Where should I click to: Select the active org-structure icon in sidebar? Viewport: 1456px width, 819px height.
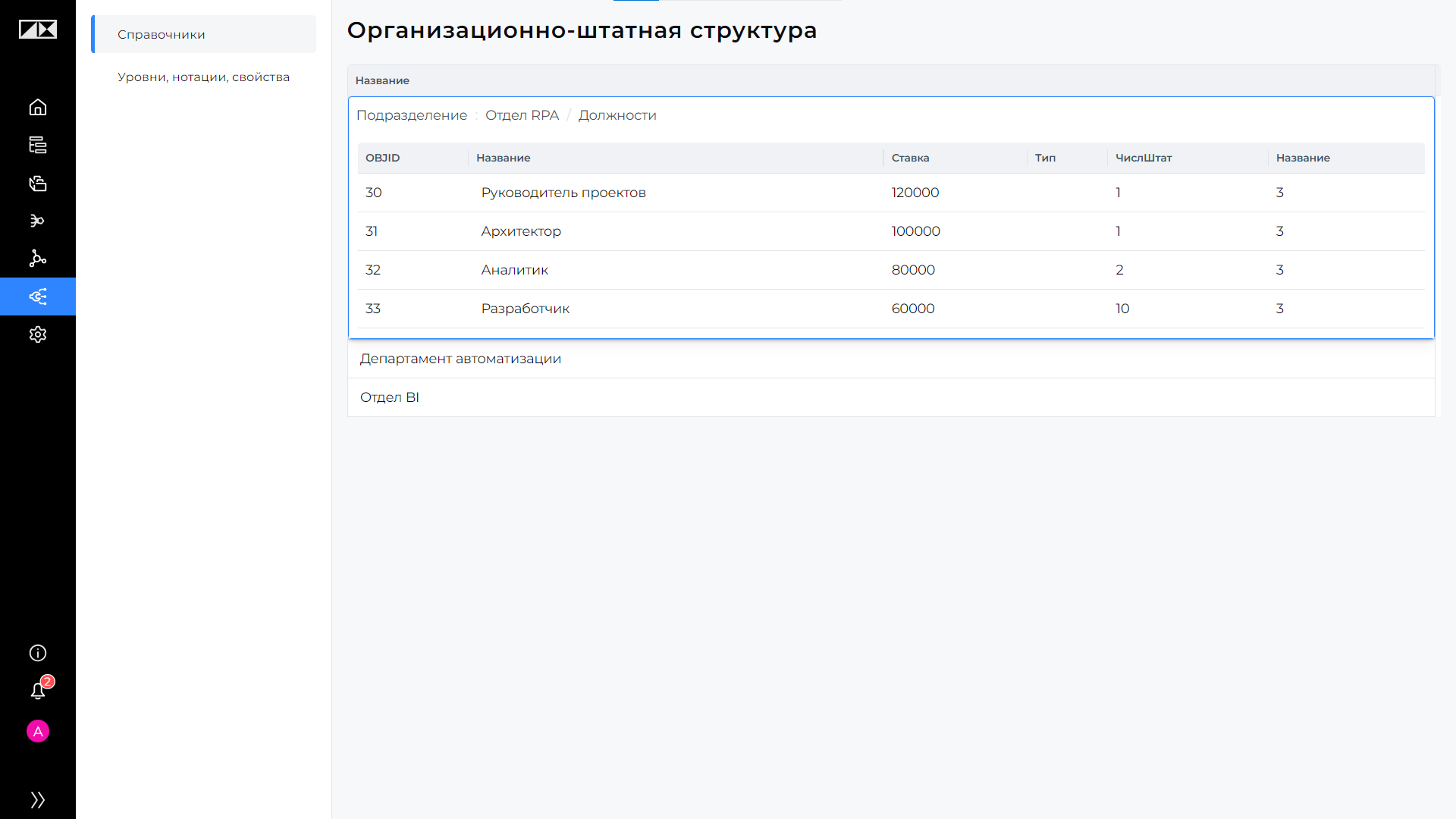[38, 297]
